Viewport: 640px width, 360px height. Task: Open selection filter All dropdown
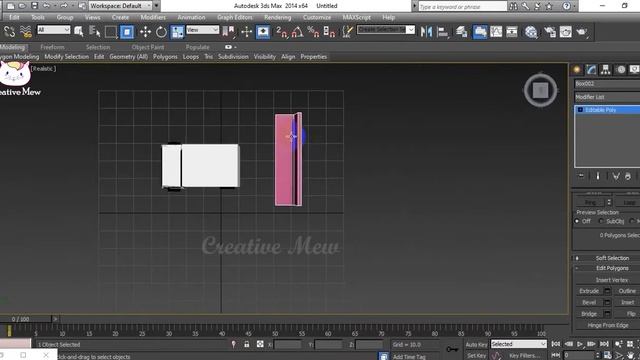(x=53, y=30)
